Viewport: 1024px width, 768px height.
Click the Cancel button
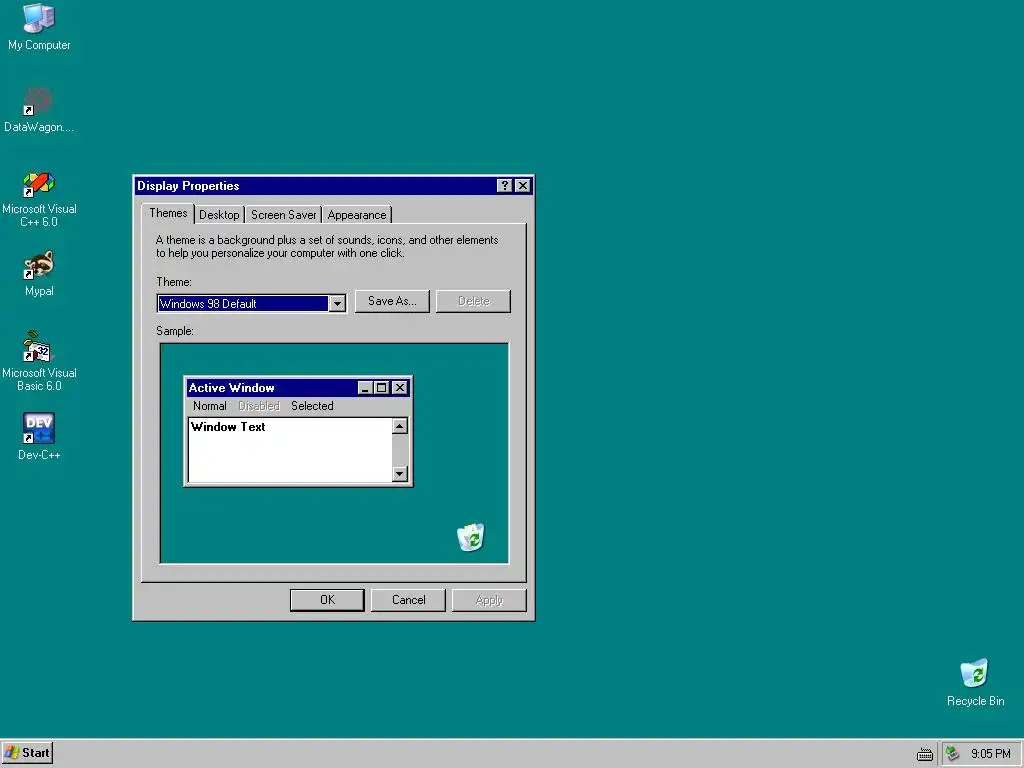[408, 600]
